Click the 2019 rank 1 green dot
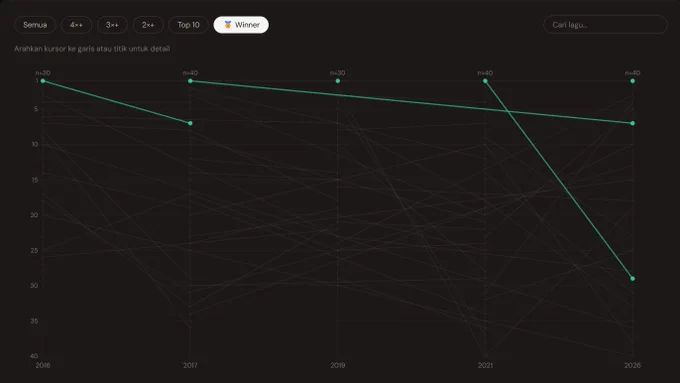Image resolution: width=680 pixels, height=383 pixels. coord(338,81)
